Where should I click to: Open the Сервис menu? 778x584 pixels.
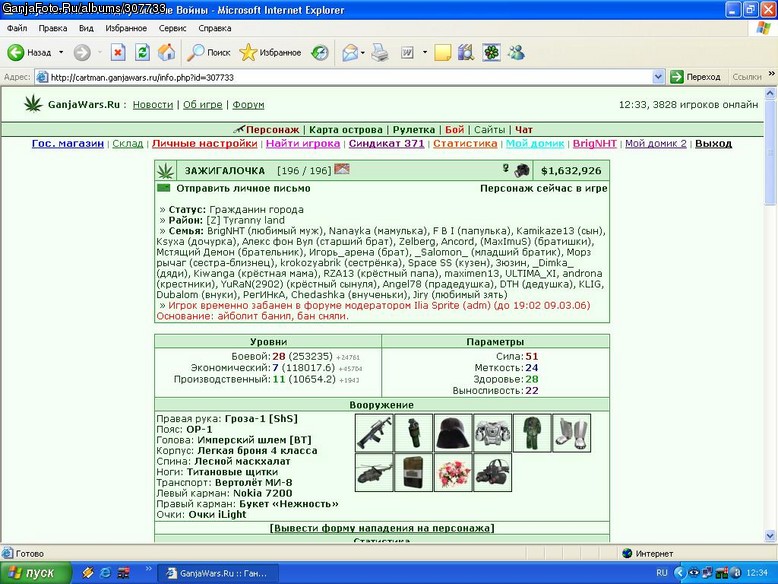pos(172,28)
